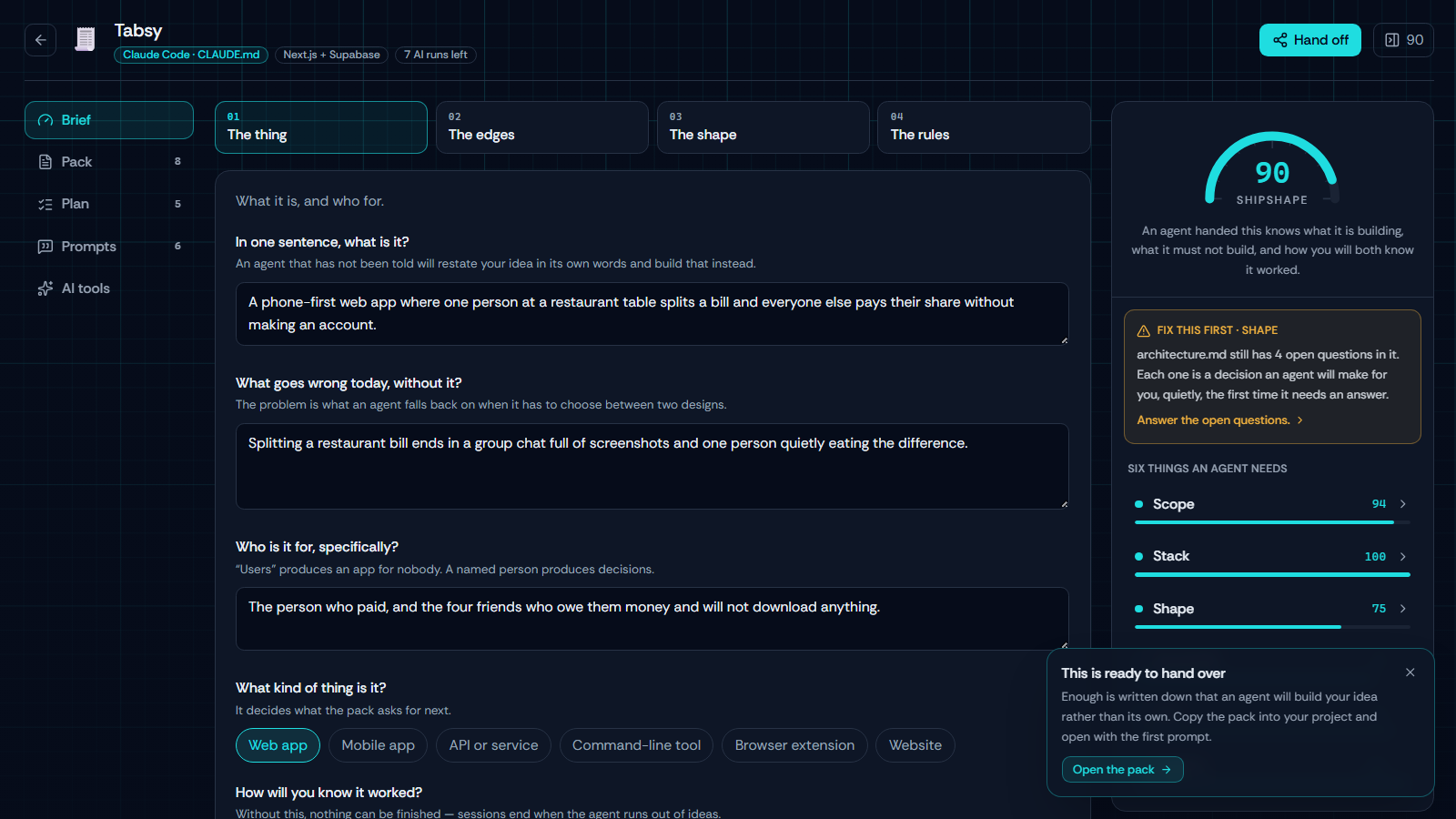Expand the Stack score row chevron
Image resolution: width=1456 pixels, height=819 pixels.
click(x=1403, y=556)
